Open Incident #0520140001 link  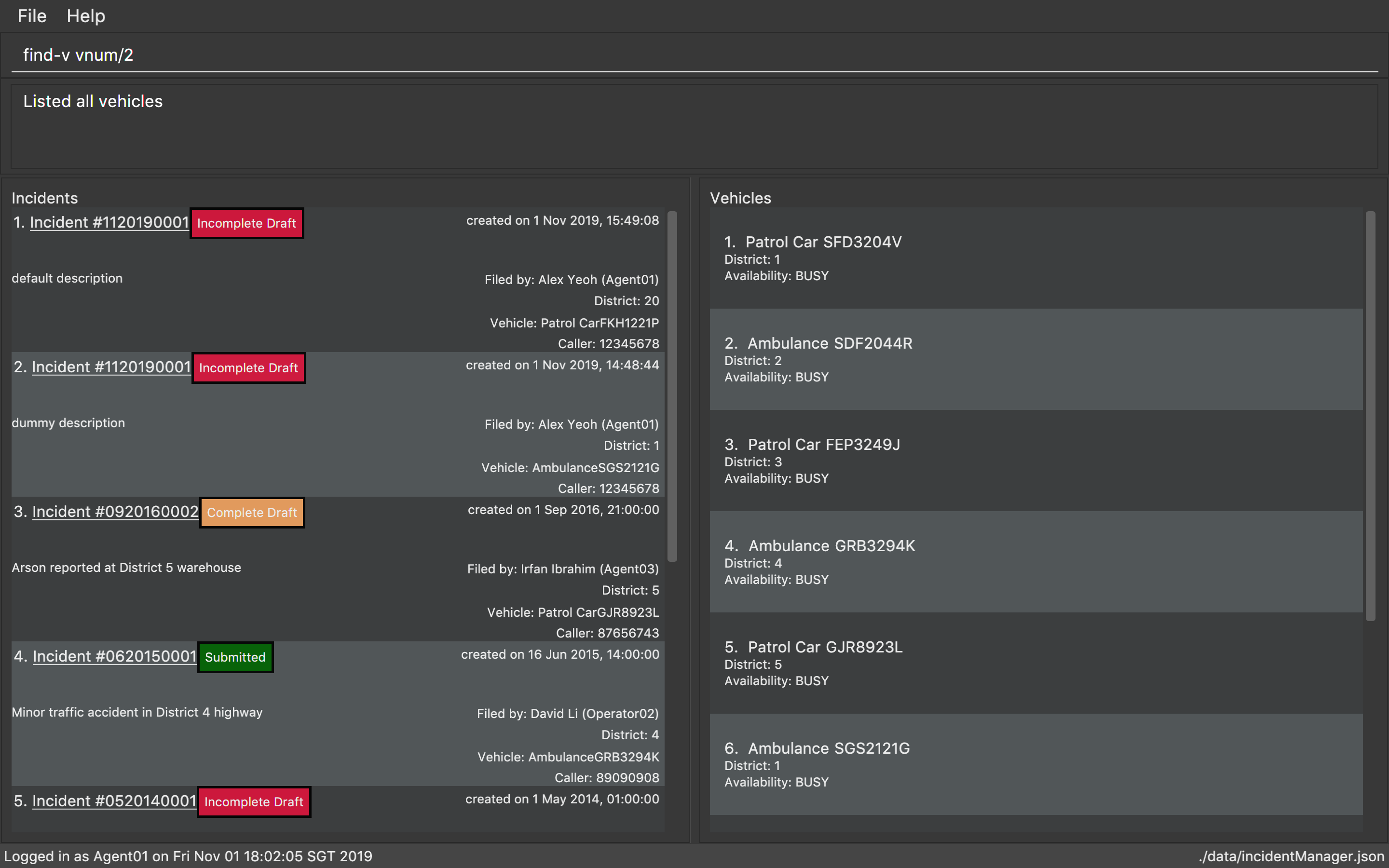114,801
